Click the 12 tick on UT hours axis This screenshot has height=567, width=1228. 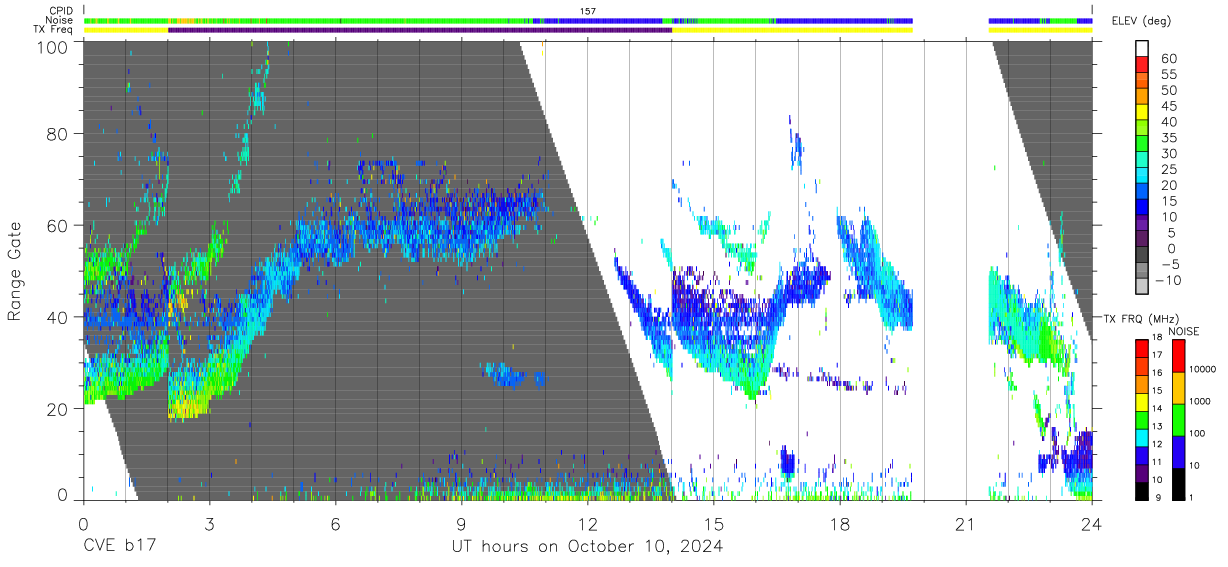pyautogui.click(x=587, y=524)
